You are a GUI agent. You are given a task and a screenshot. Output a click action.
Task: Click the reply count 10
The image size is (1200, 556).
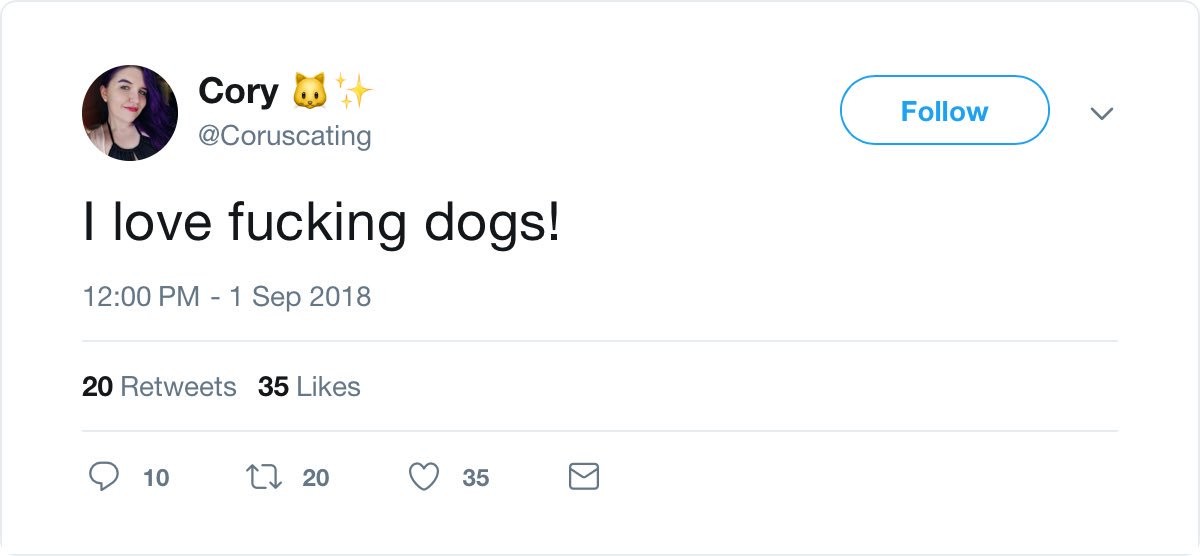pos(156,478)
